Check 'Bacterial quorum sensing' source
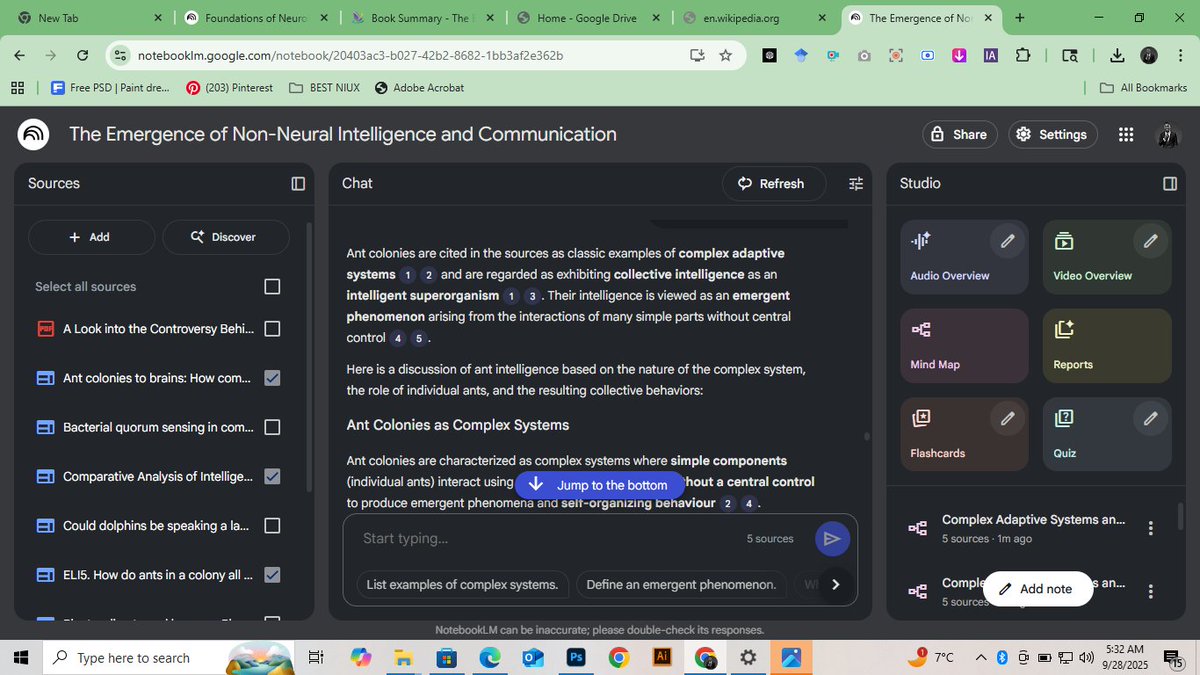Viewport: 1200px width, 675px height. 272,427
